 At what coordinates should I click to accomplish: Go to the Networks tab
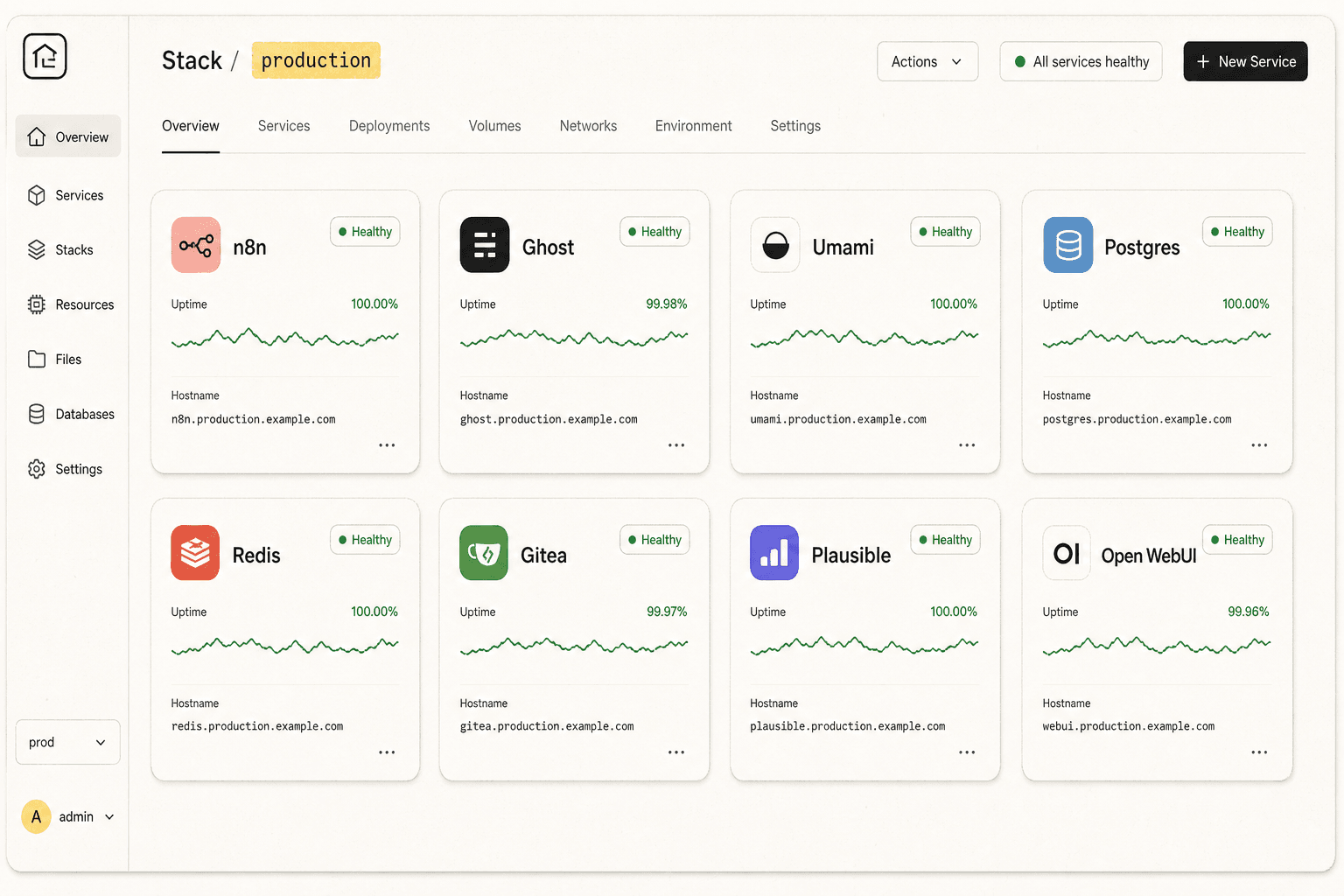pyautogui.click(x=588, y=126)
